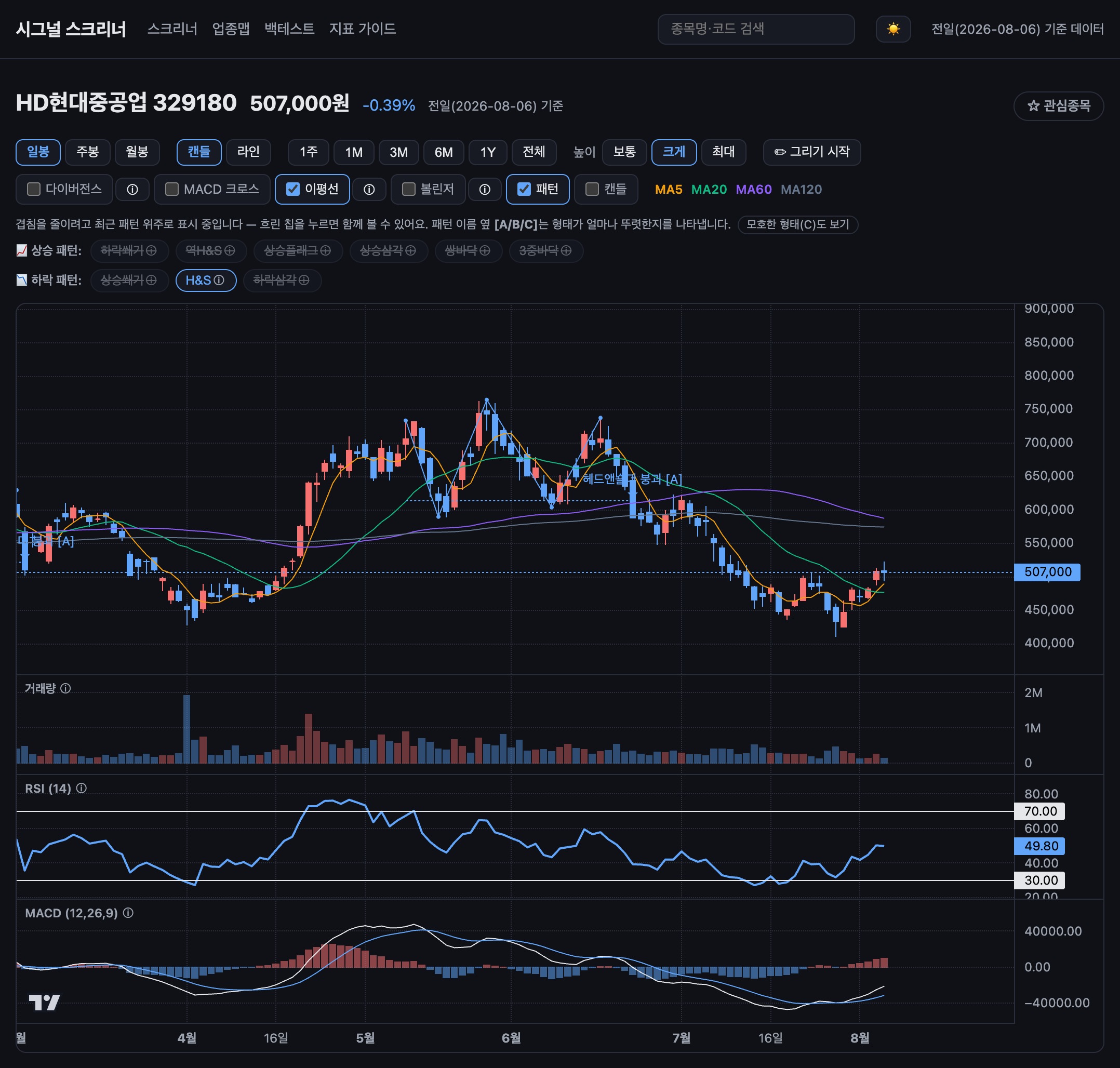Enable the 볼린저 bands checkbox

(x=408, y=189)
